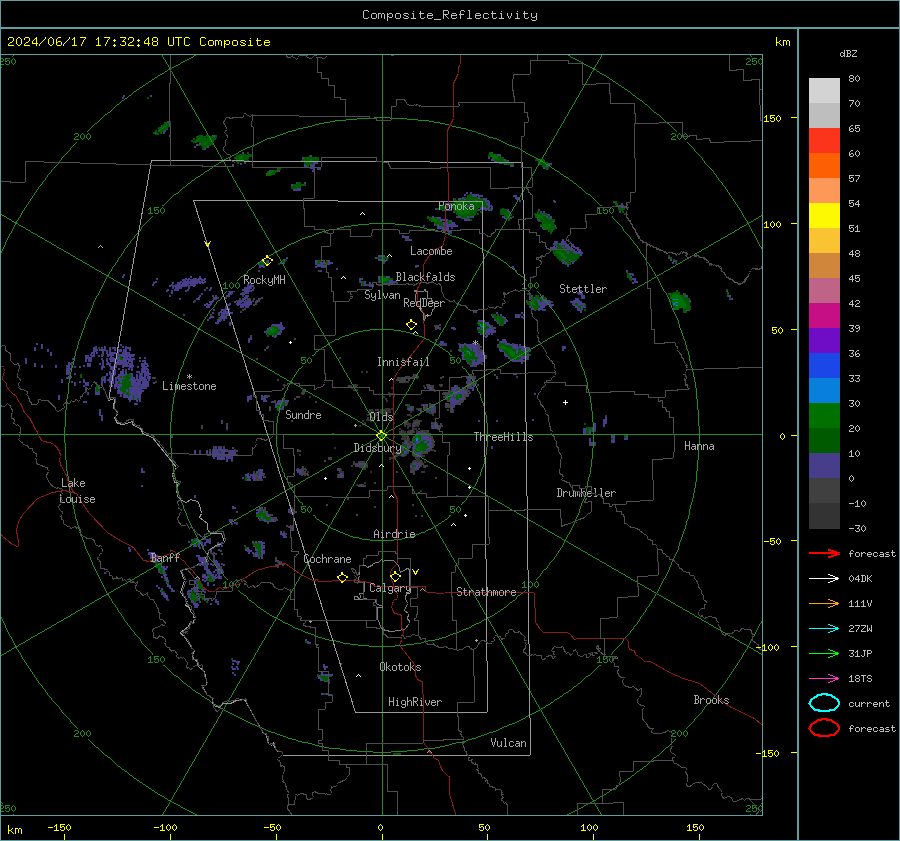
Task: Click the Innisfail label
Action: tap(403, 362)
